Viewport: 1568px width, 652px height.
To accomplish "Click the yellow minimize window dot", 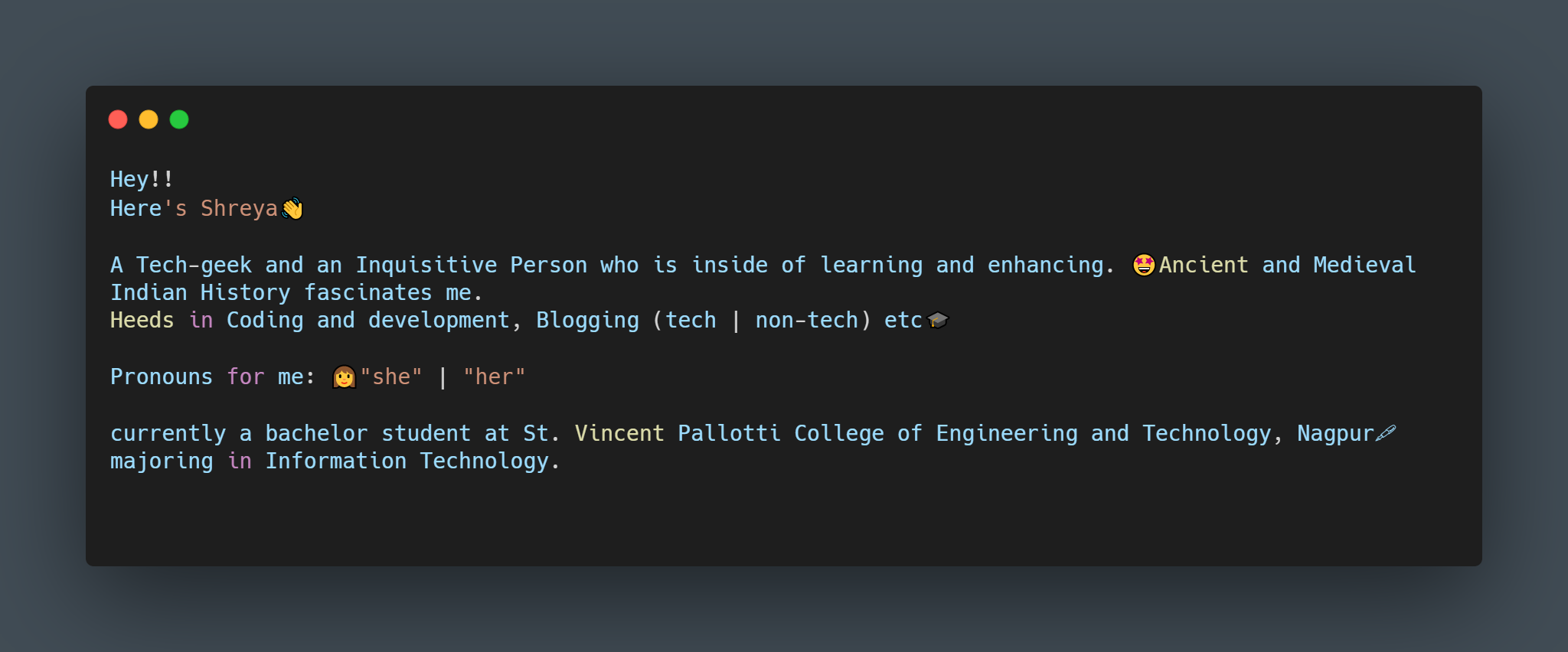I will [149, 119].
